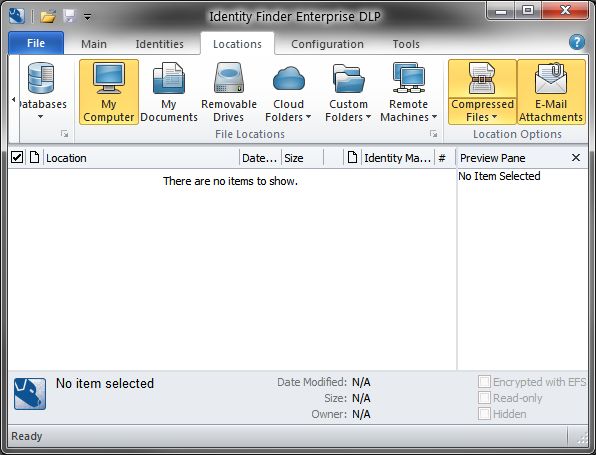The width and height of the screenshot is (596, 455).
Task: Toggle the My Computer location
Action: coord(109,92)
